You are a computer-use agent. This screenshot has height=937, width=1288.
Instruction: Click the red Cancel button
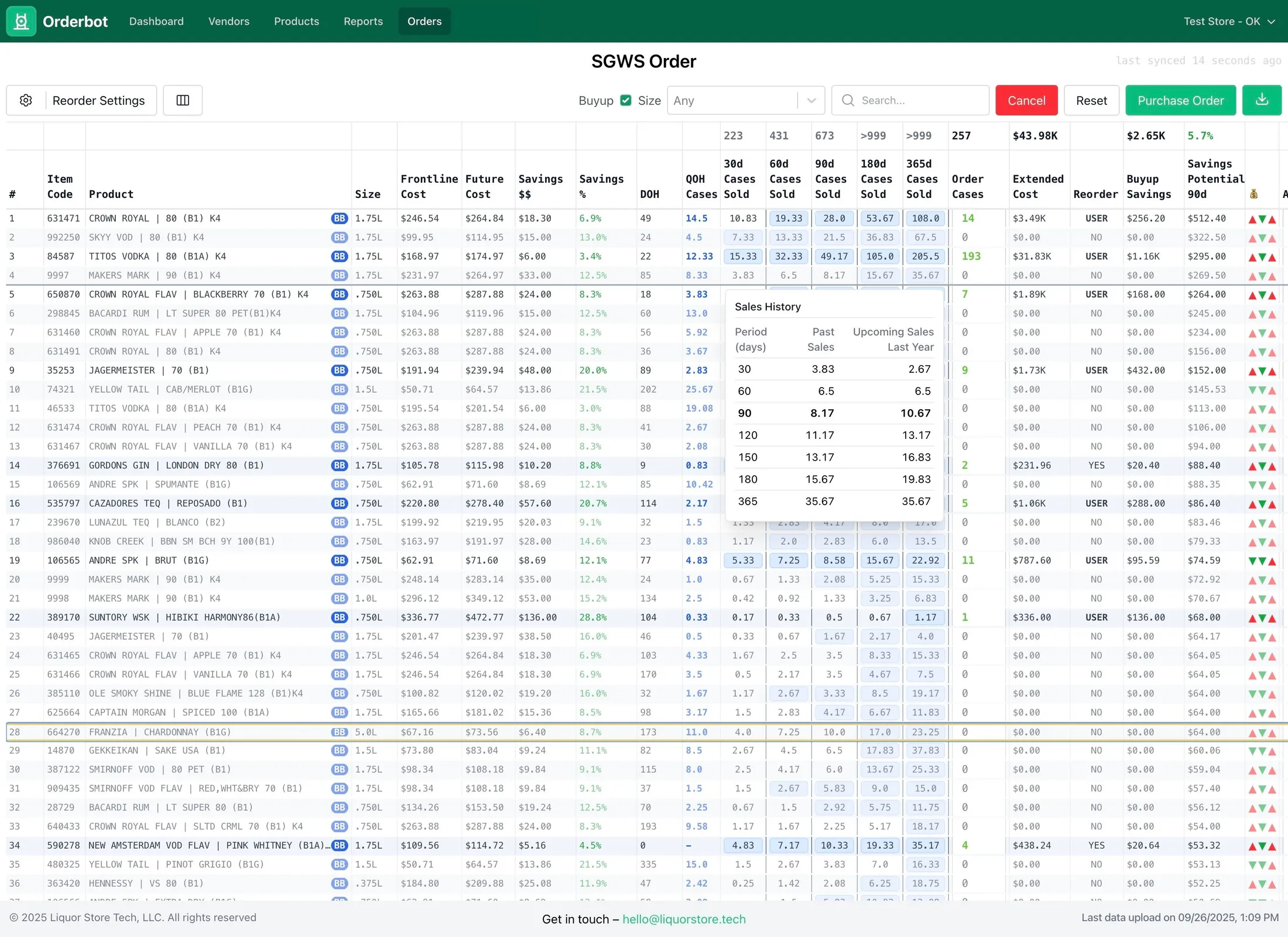coord(1026,100)
